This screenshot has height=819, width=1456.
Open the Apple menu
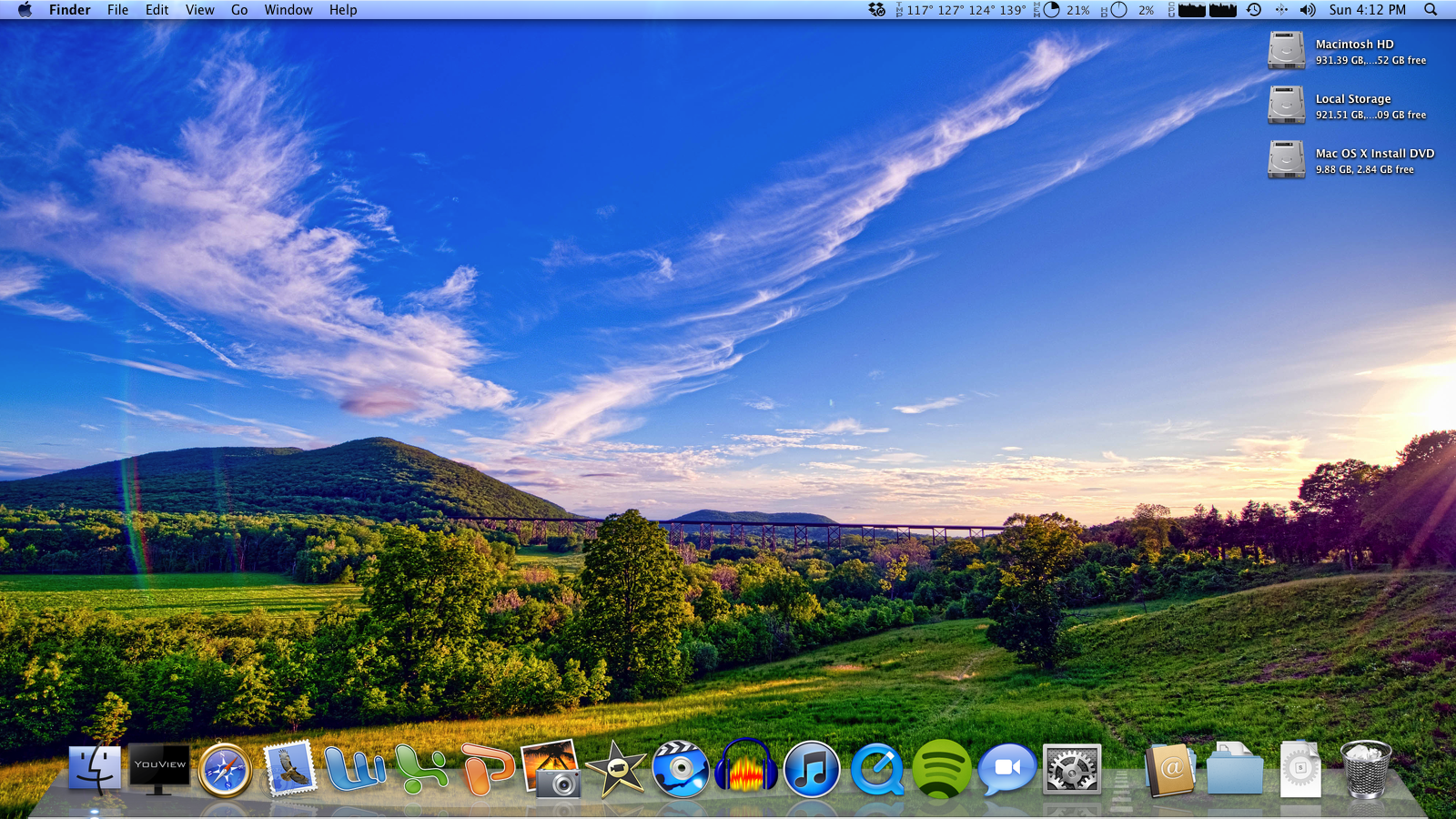pyautogui.click(x=25, y=10)
